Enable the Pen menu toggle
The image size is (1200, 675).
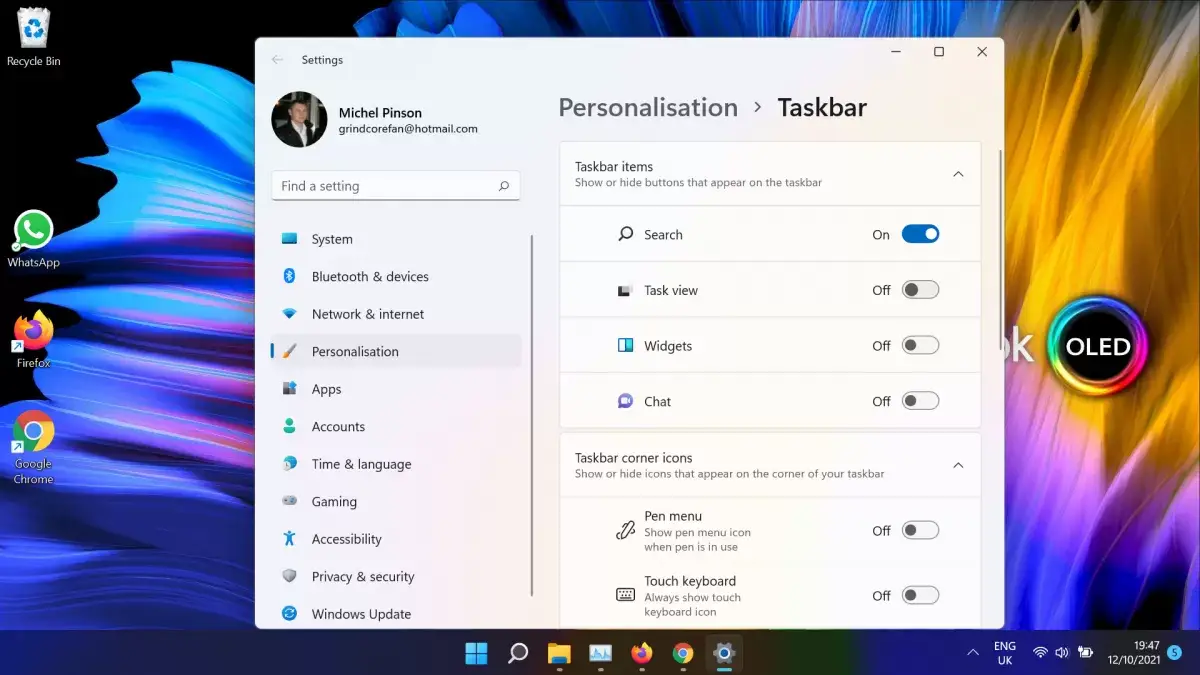pyautogui.click(x=920, y=531)
